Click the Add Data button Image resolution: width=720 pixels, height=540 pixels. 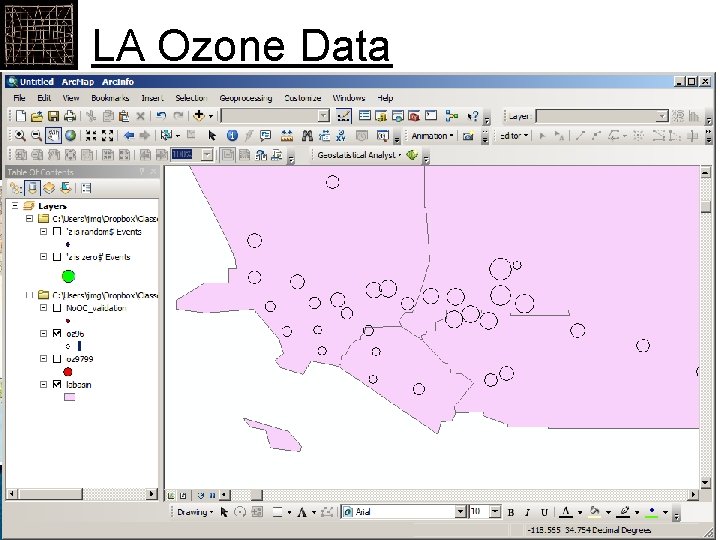tap(199, 116)
